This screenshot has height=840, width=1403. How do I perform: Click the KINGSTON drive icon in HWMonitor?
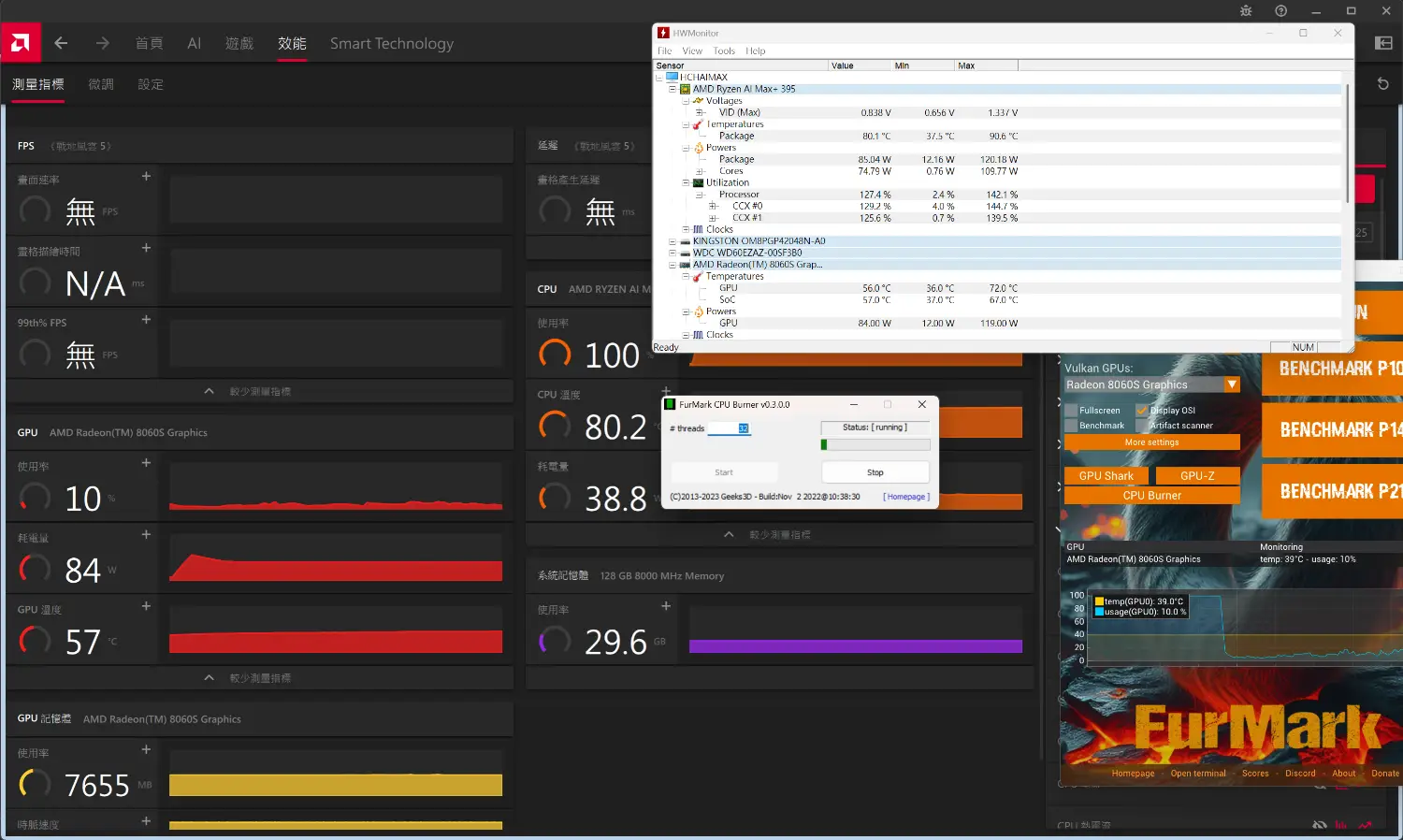point(685,241)
